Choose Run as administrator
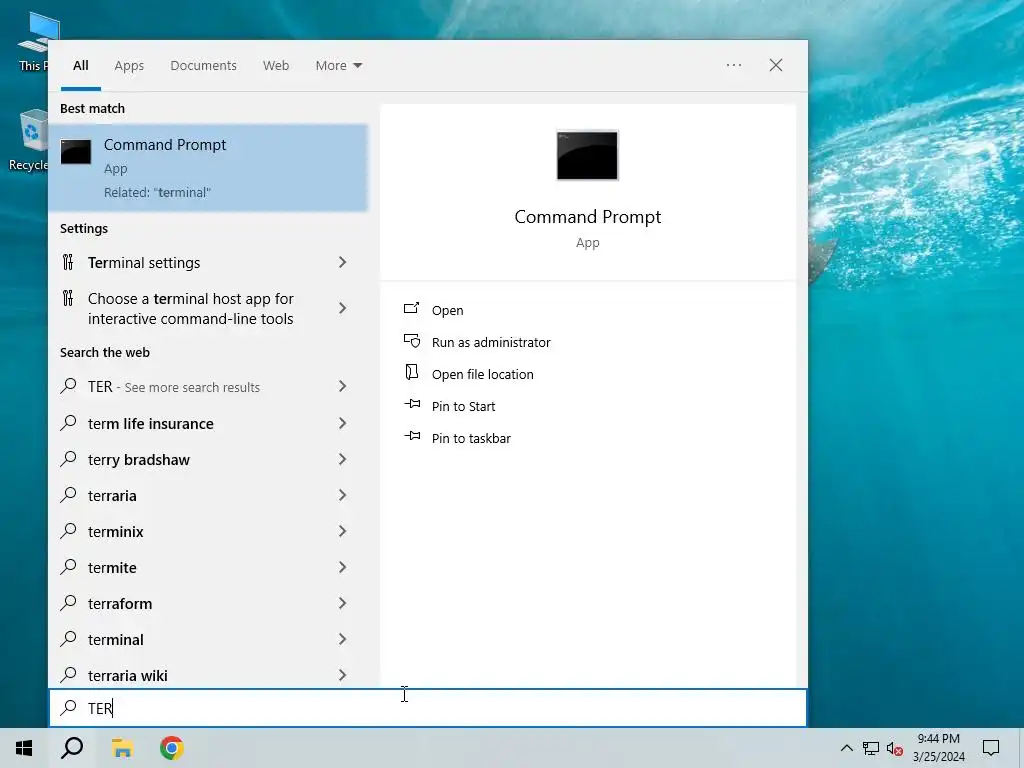This screenshot has height=768, width=1024. click(491, 342)
